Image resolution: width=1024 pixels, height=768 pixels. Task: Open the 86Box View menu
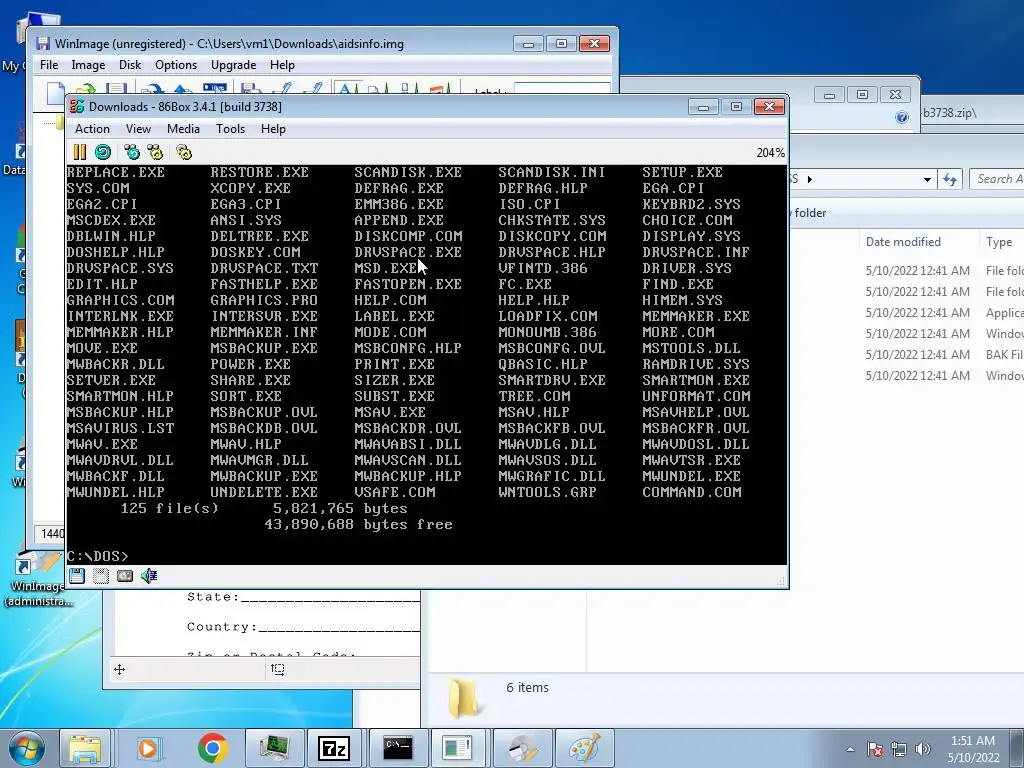(138, 129)
